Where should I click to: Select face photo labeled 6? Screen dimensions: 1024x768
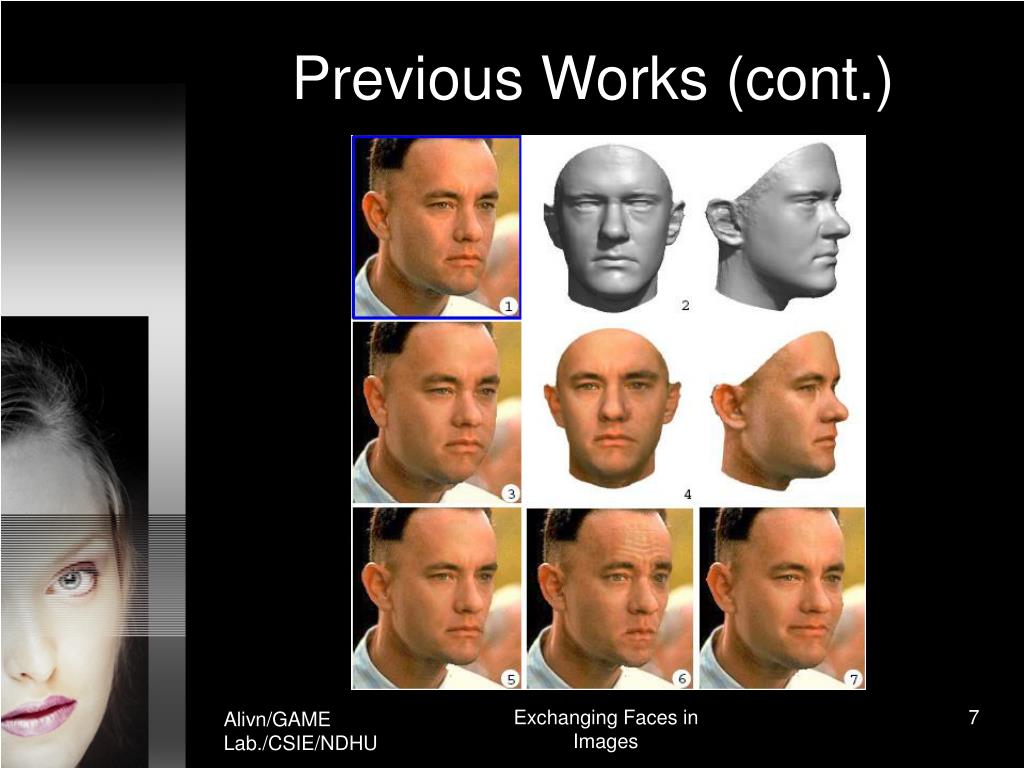[x=610, y=598]
